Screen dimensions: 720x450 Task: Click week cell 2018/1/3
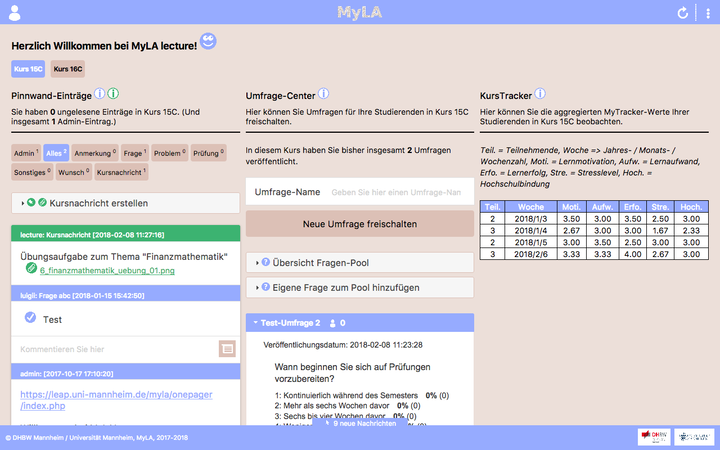click(530, 219)
